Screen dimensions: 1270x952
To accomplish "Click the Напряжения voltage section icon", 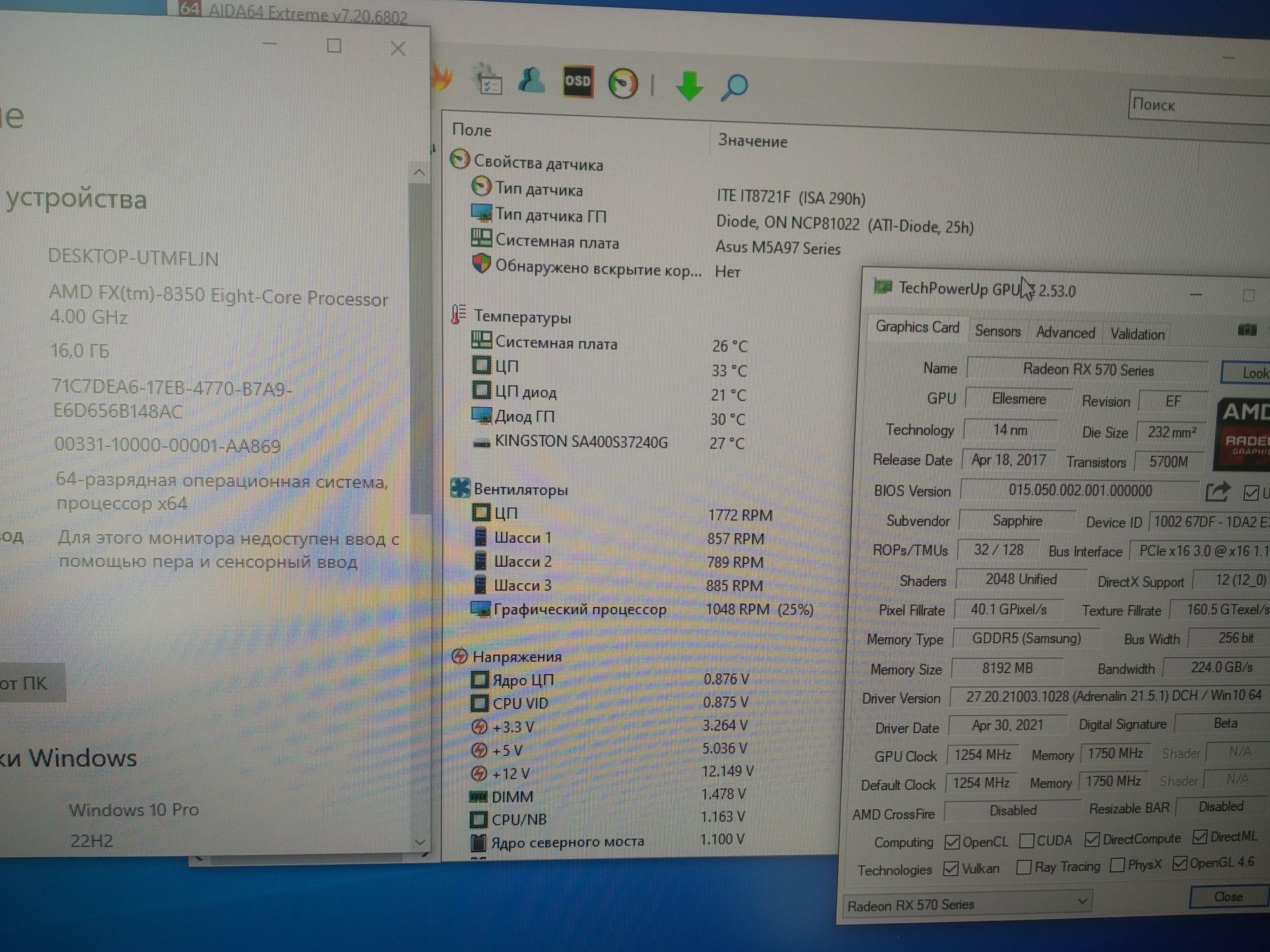I will pos(459,656).
